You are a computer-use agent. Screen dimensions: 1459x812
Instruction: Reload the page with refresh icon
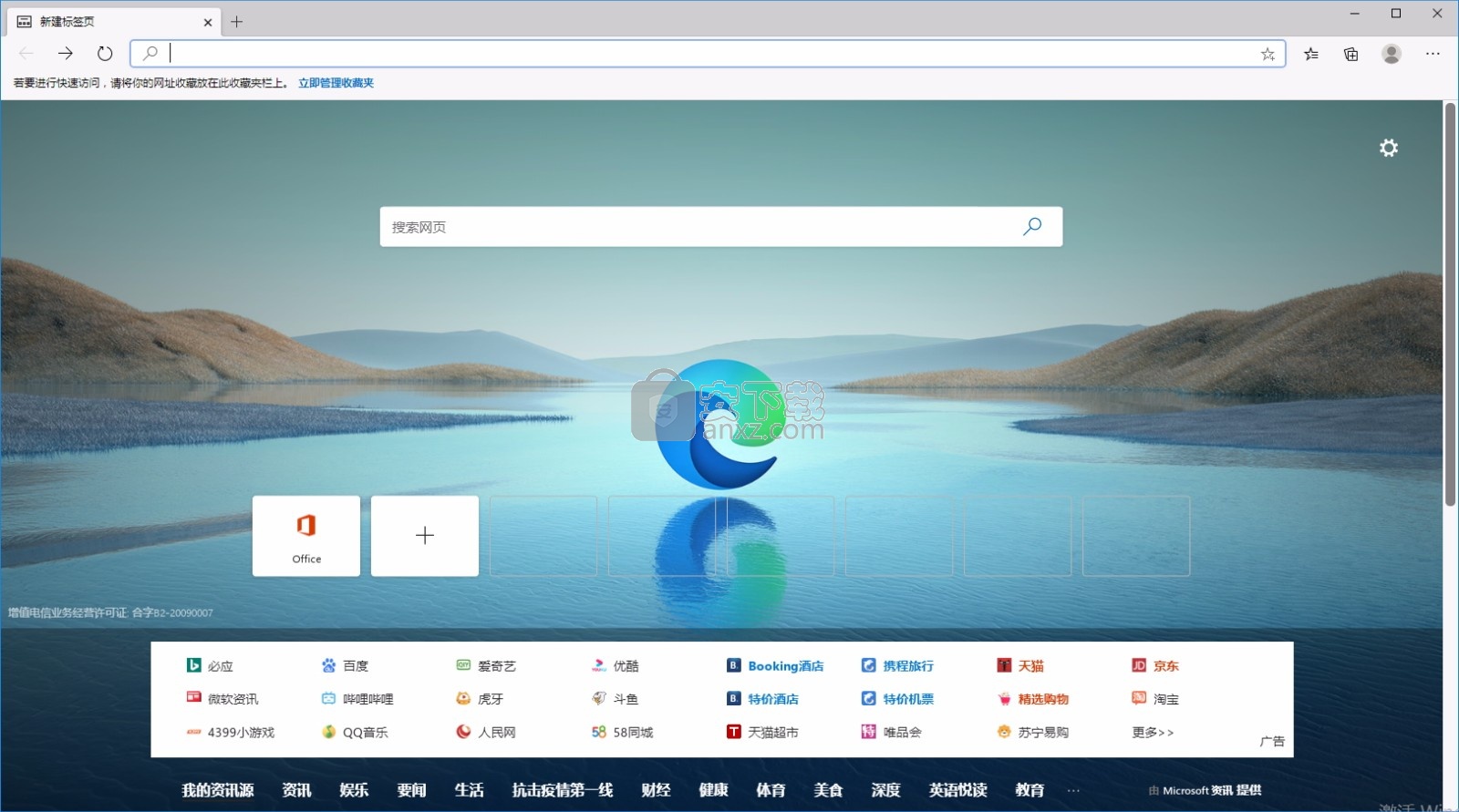point(105,54)
